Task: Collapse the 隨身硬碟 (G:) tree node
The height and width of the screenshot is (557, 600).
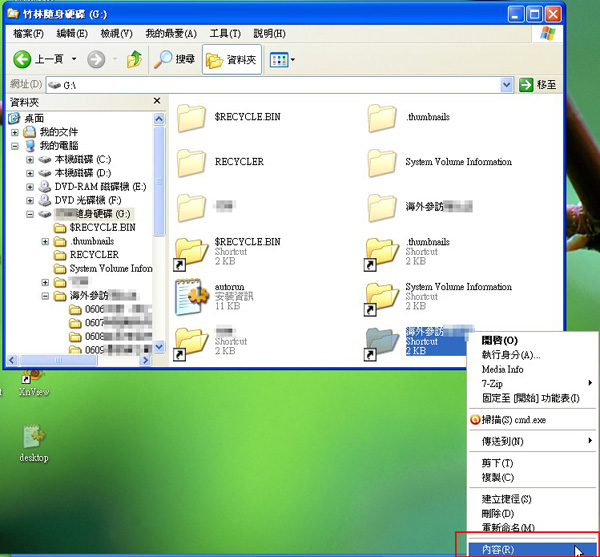Action: coord(30,214)
